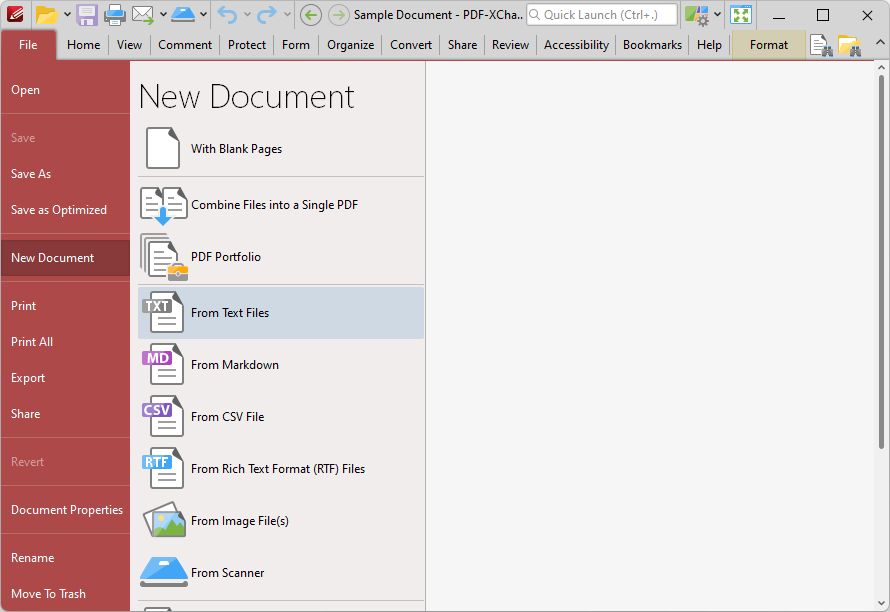Select New Document in the sidebar
890x612 pixels.
click(x=65, y=258)
